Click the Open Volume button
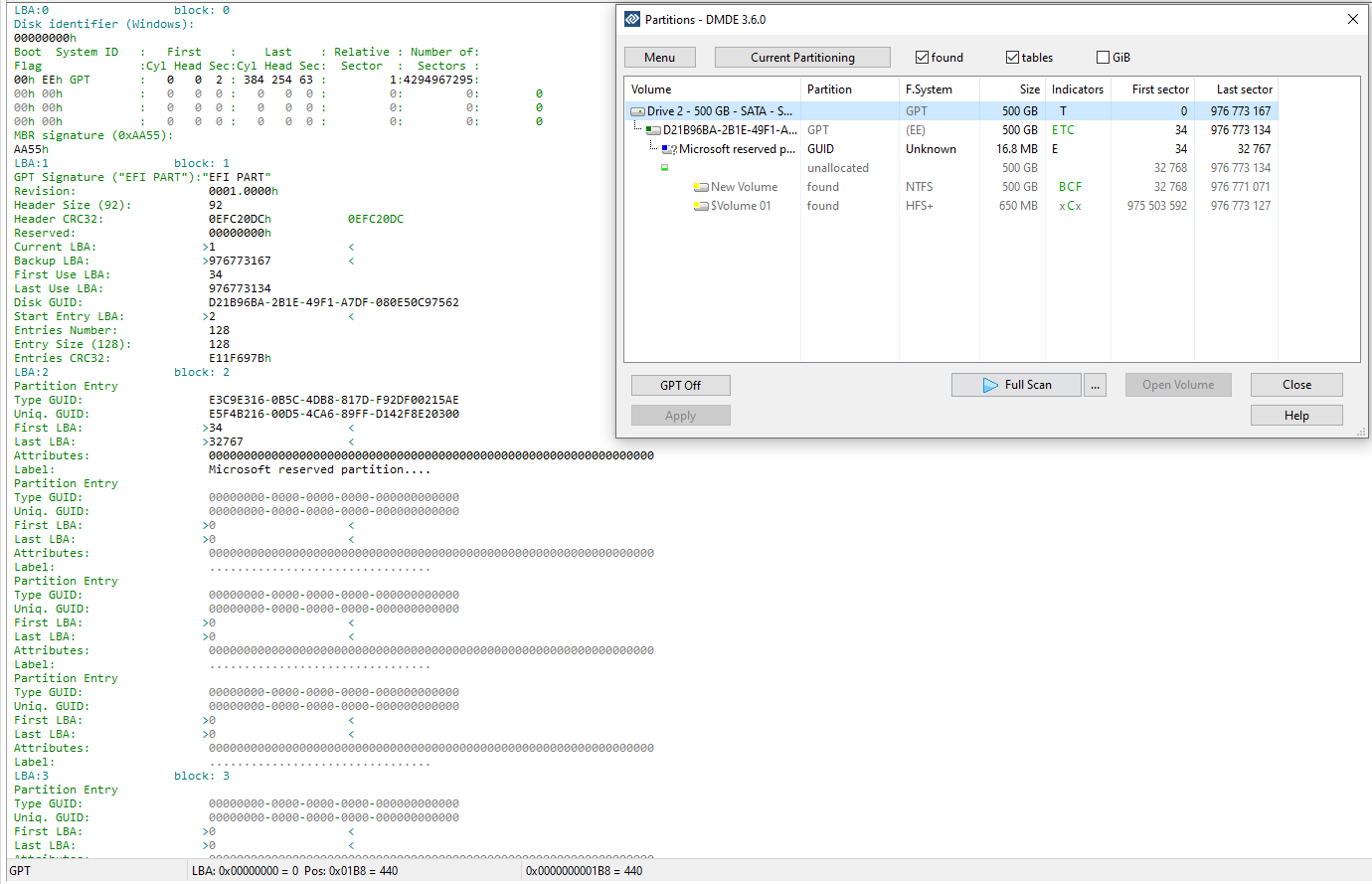The image size is (1372, 884). click(1178, 385)
